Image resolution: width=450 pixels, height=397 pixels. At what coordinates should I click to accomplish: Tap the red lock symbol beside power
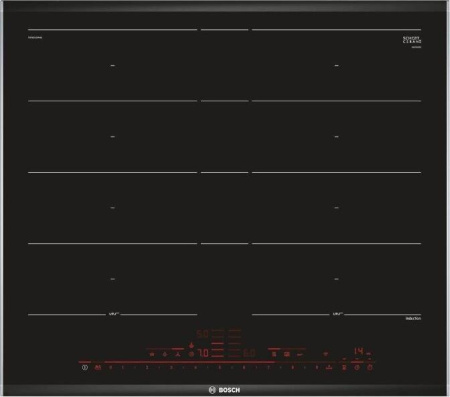tap(97, 368)
